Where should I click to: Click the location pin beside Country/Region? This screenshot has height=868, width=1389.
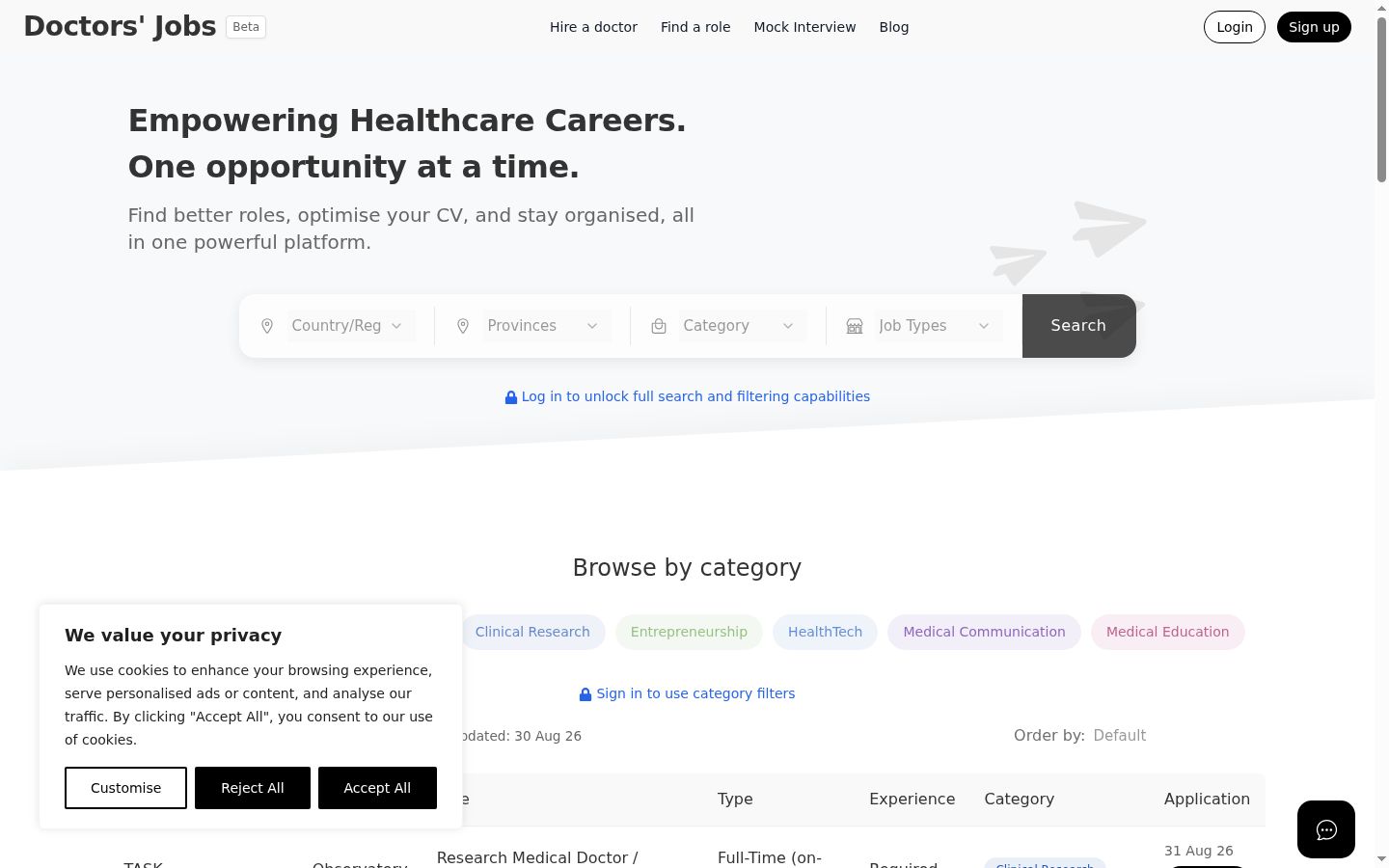267,327
